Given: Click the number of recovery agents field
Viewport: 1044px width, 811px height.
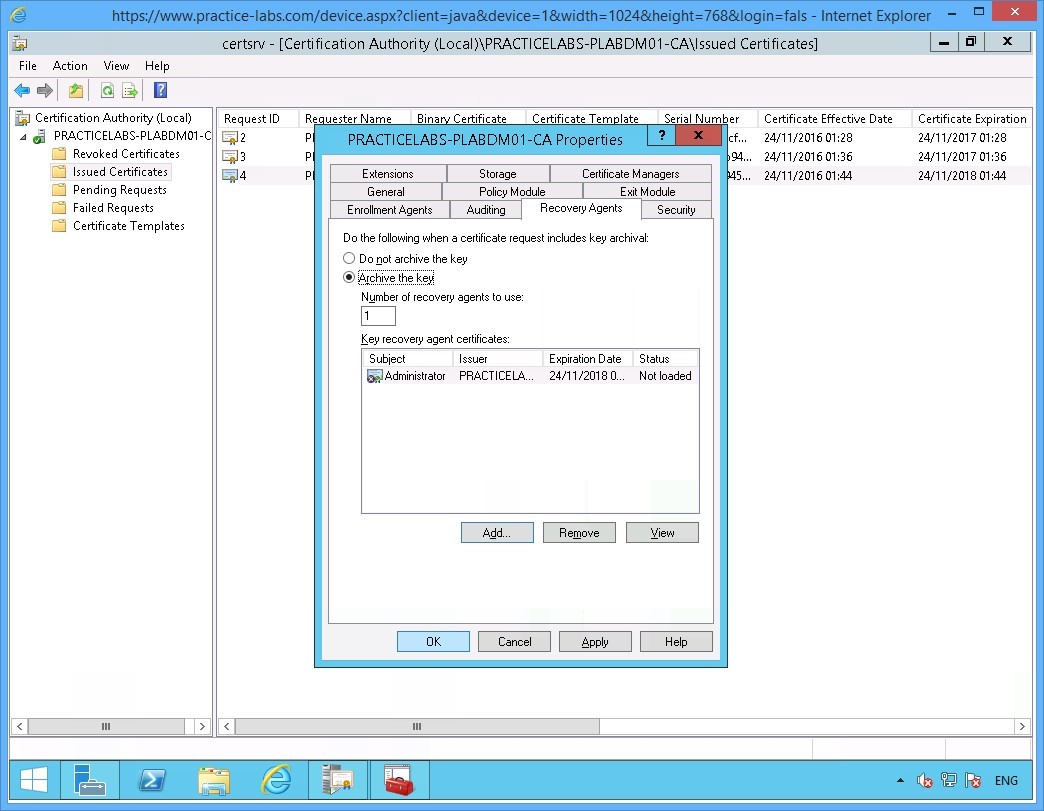Looking at the screenshot, I should point(377,315).
